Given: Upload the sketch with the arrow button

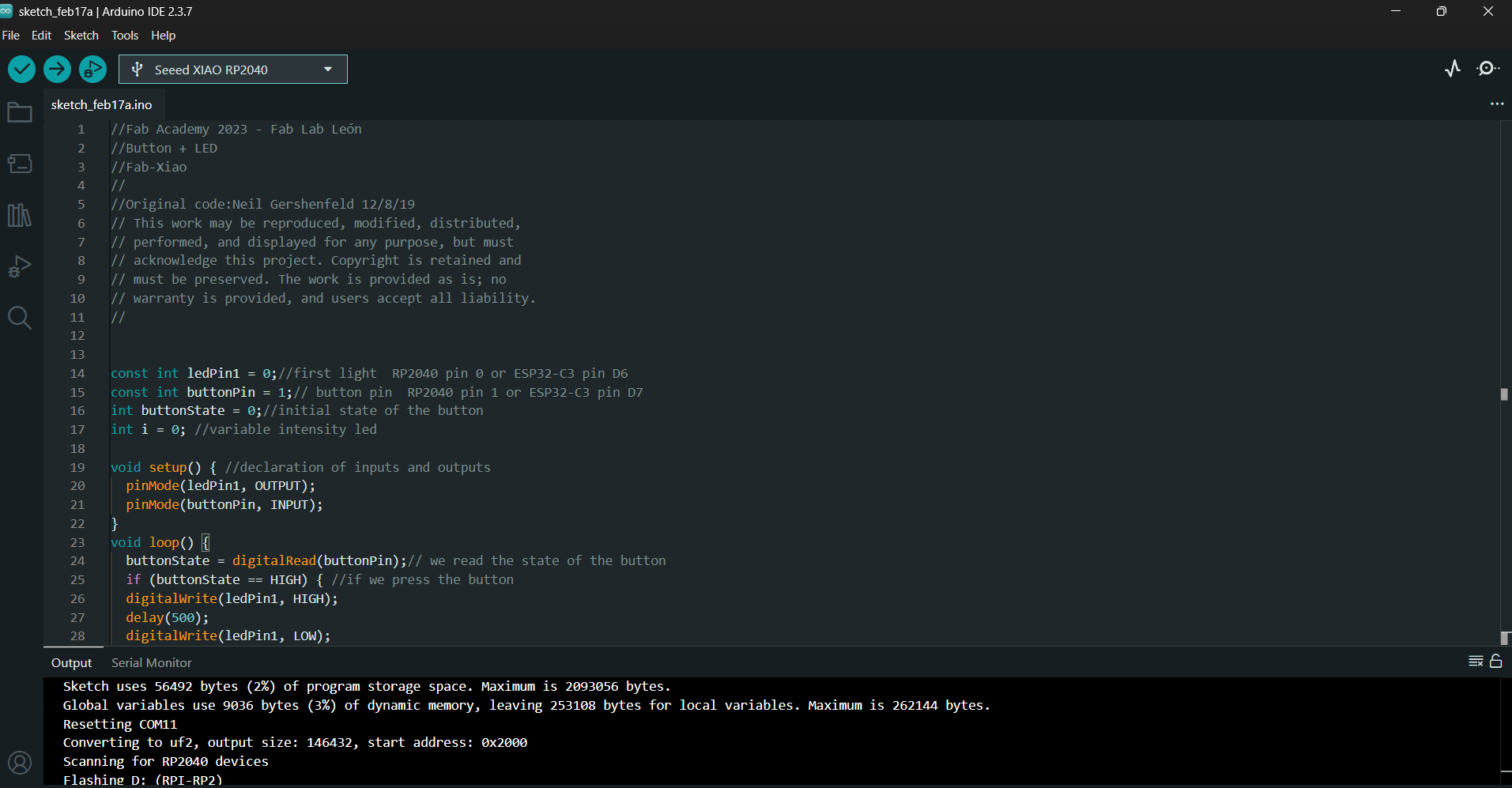Looking at the screenshot, I should click(57, 70).
